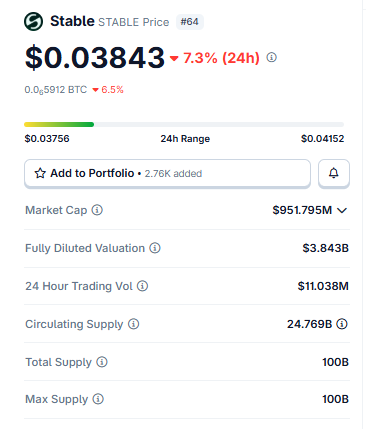Click the 0.0₆5912 BTC price text
Image resolution: width=366 pixels, height=429 pixels.
(x=56, y=90)
